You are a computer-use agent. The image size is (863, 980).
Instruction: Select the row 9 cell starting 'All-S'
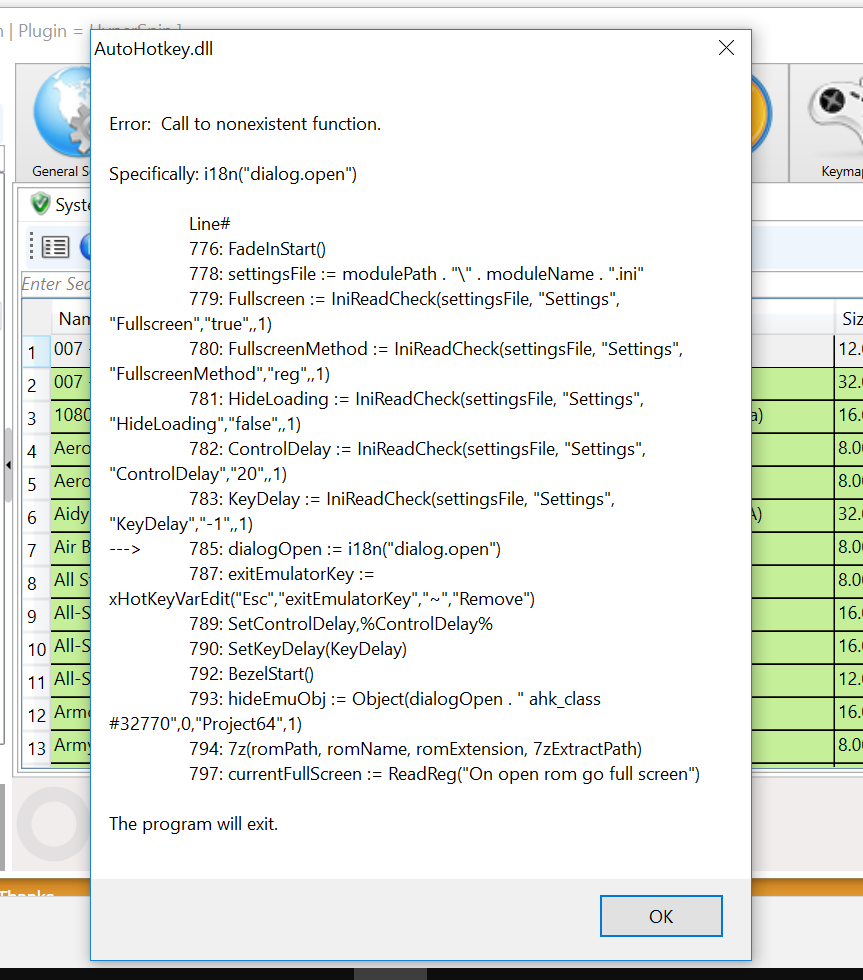point(71,614)
